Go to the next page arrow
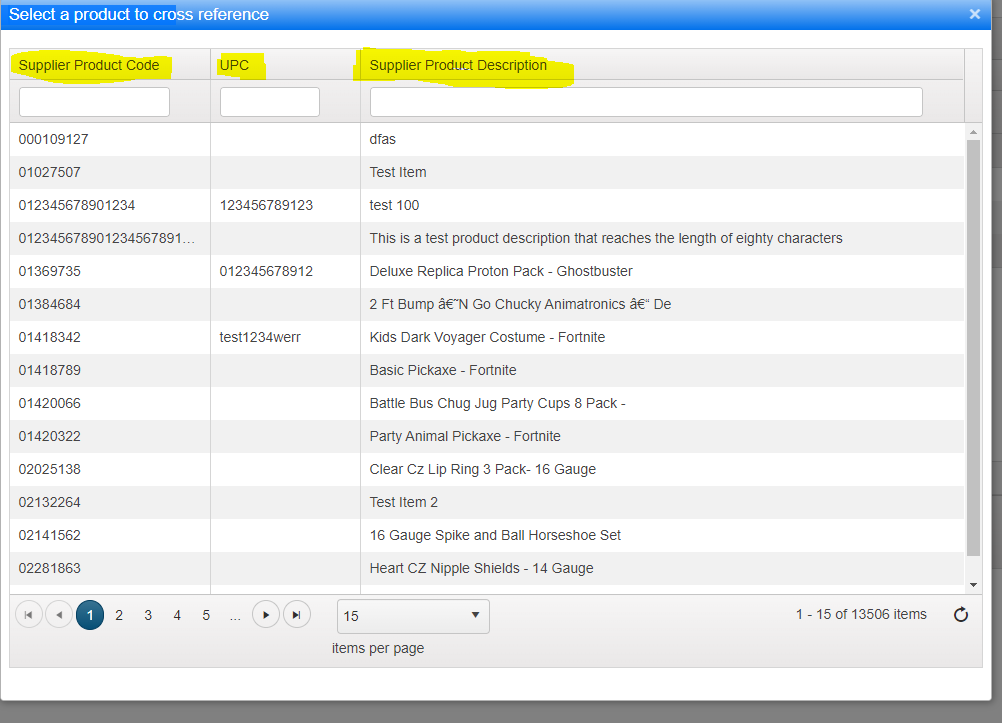The image size is (1002, 723). tap(266, 615)
